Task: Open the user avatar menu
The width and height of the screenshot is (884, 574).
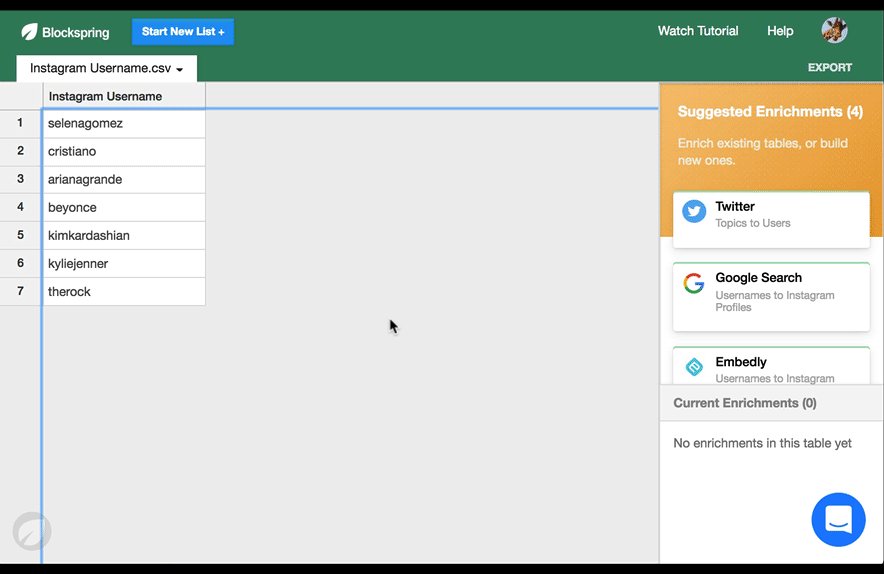Action: pyautogui.click(x=834, y=30)
